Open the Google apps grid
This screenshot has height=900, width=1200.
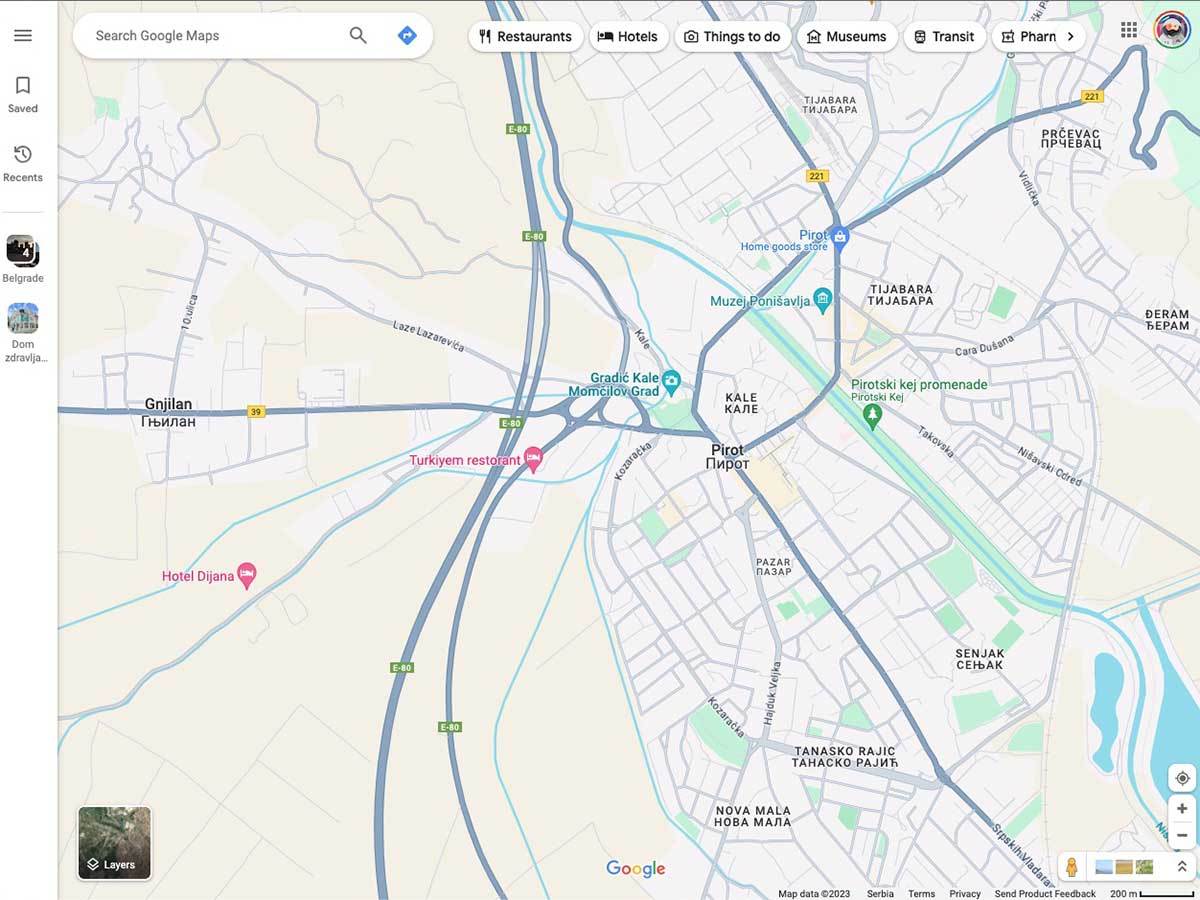click(x=1129, y=30)
